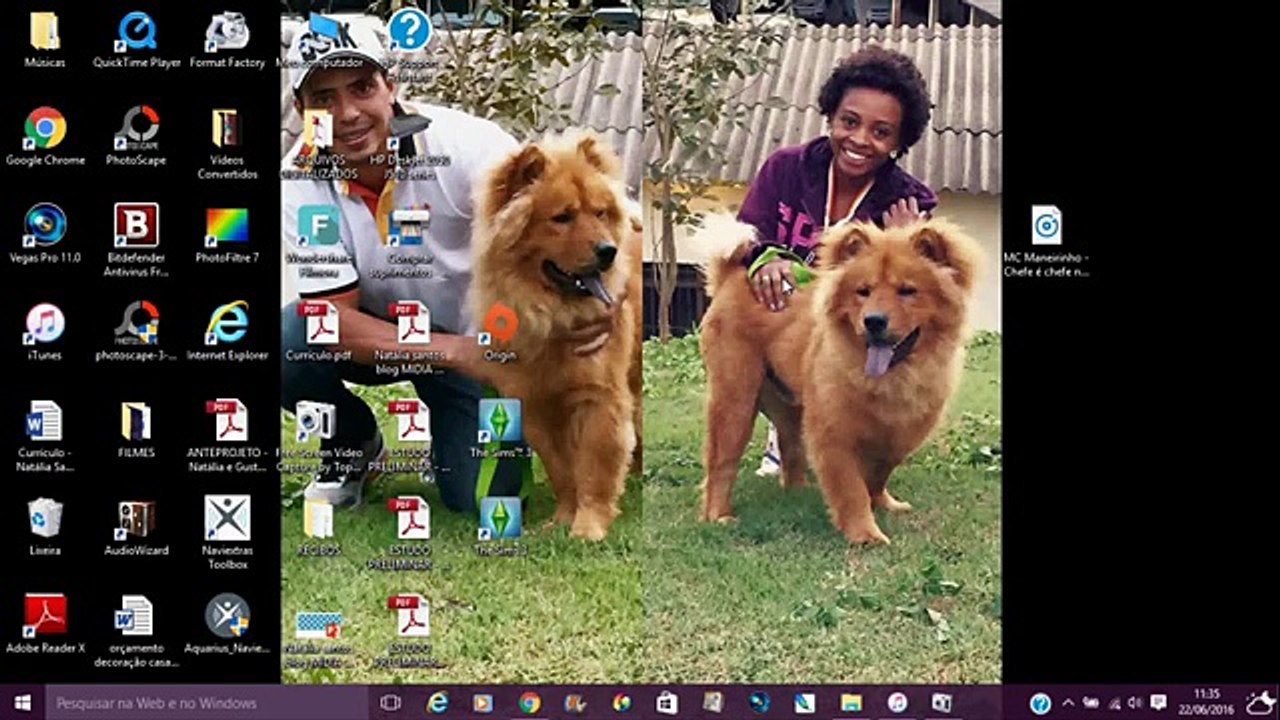This screenshot has width=1280, height=720.
Task: Select the Natália santos blog MIDIA PDF
Action: coord(410,338)
